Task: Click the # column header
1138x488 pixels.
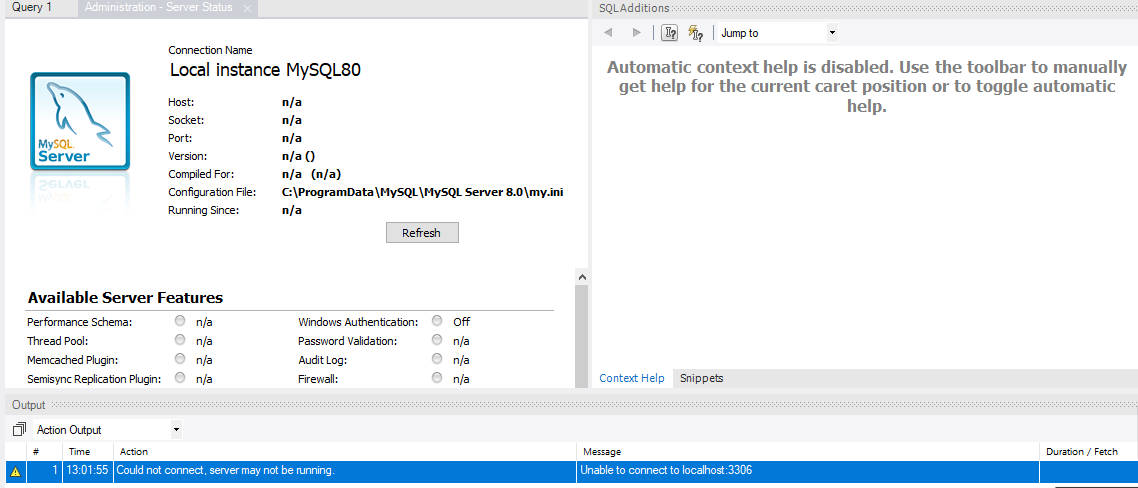Action: click(44, 452)
